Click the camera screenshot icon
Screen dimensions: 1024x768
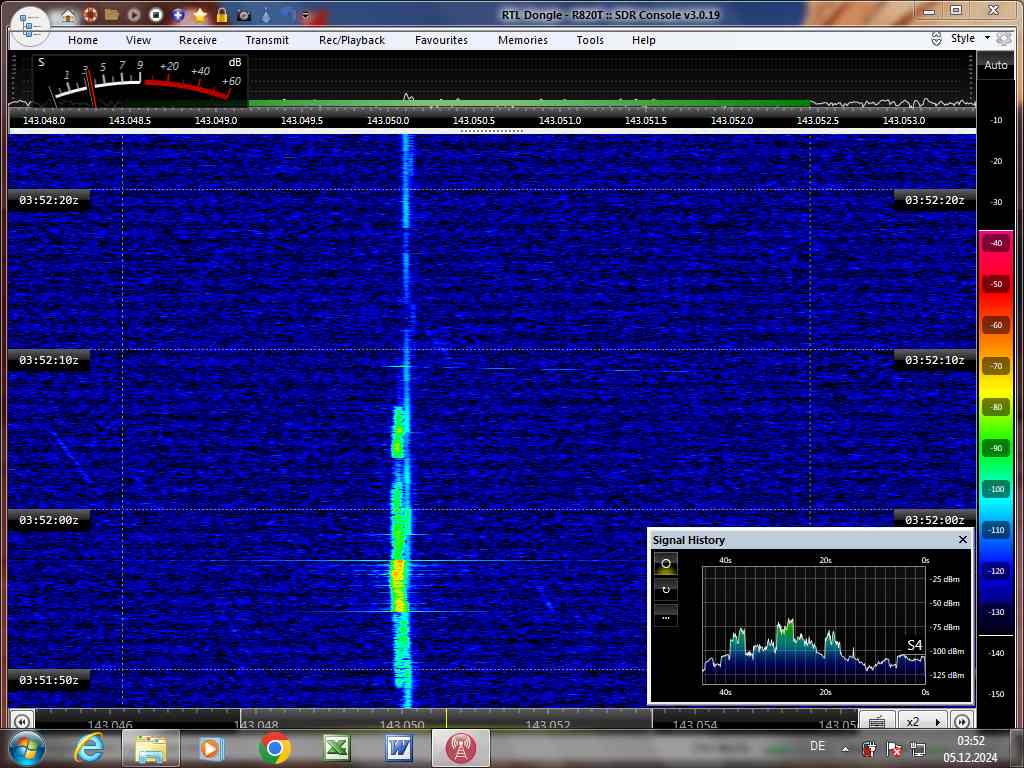[x=244, y=15]
